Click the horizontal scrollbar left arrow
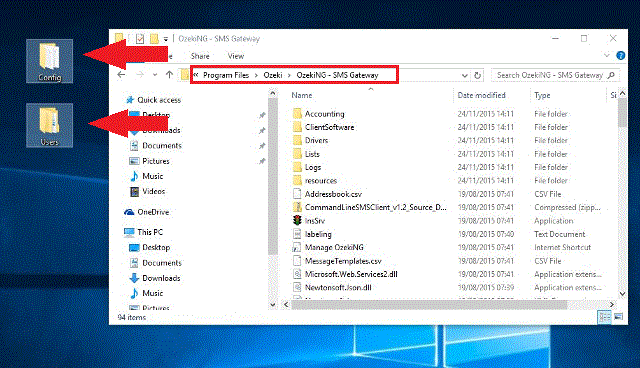Viewport: 640px width, 368px height. click(x=286, y=304)
